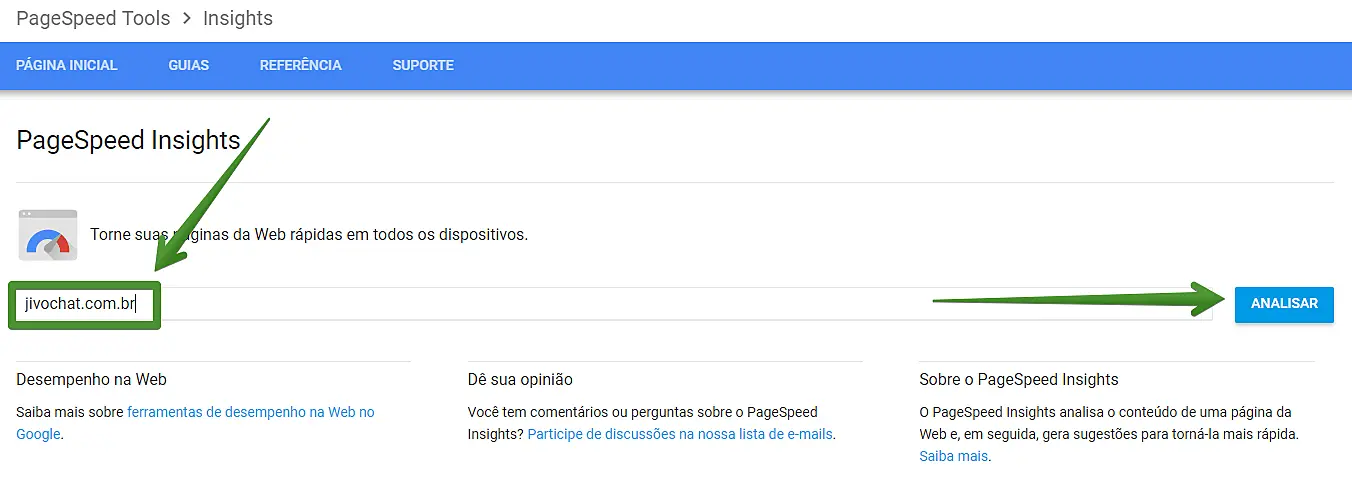Click the PageSpeed Insights page heading
This screenshot has width=1352, height=494.
[x=128, y=140]
